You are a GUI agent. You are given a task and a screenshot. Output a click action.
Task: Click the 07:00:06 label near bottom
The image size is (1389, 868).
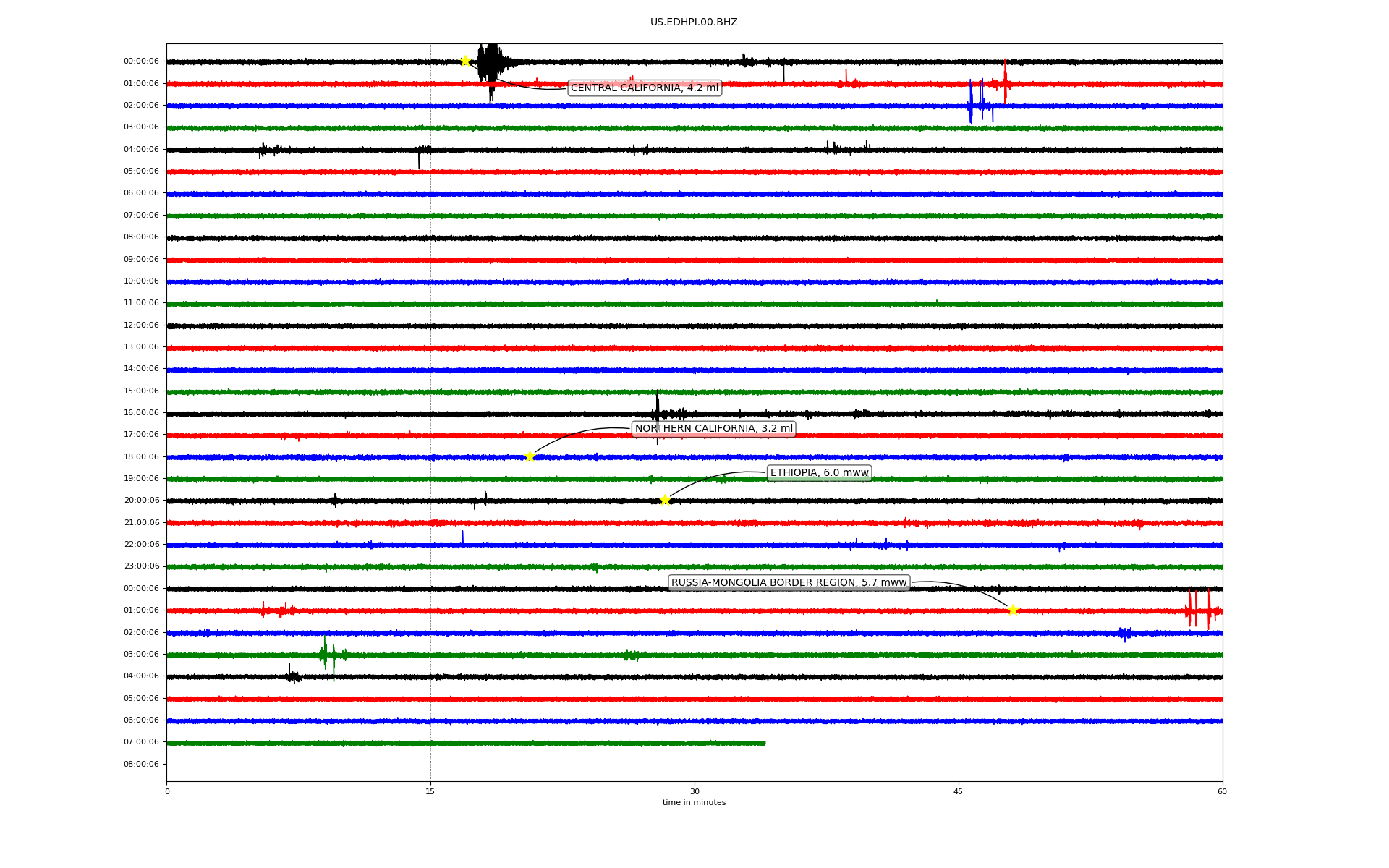coord(141,742)
